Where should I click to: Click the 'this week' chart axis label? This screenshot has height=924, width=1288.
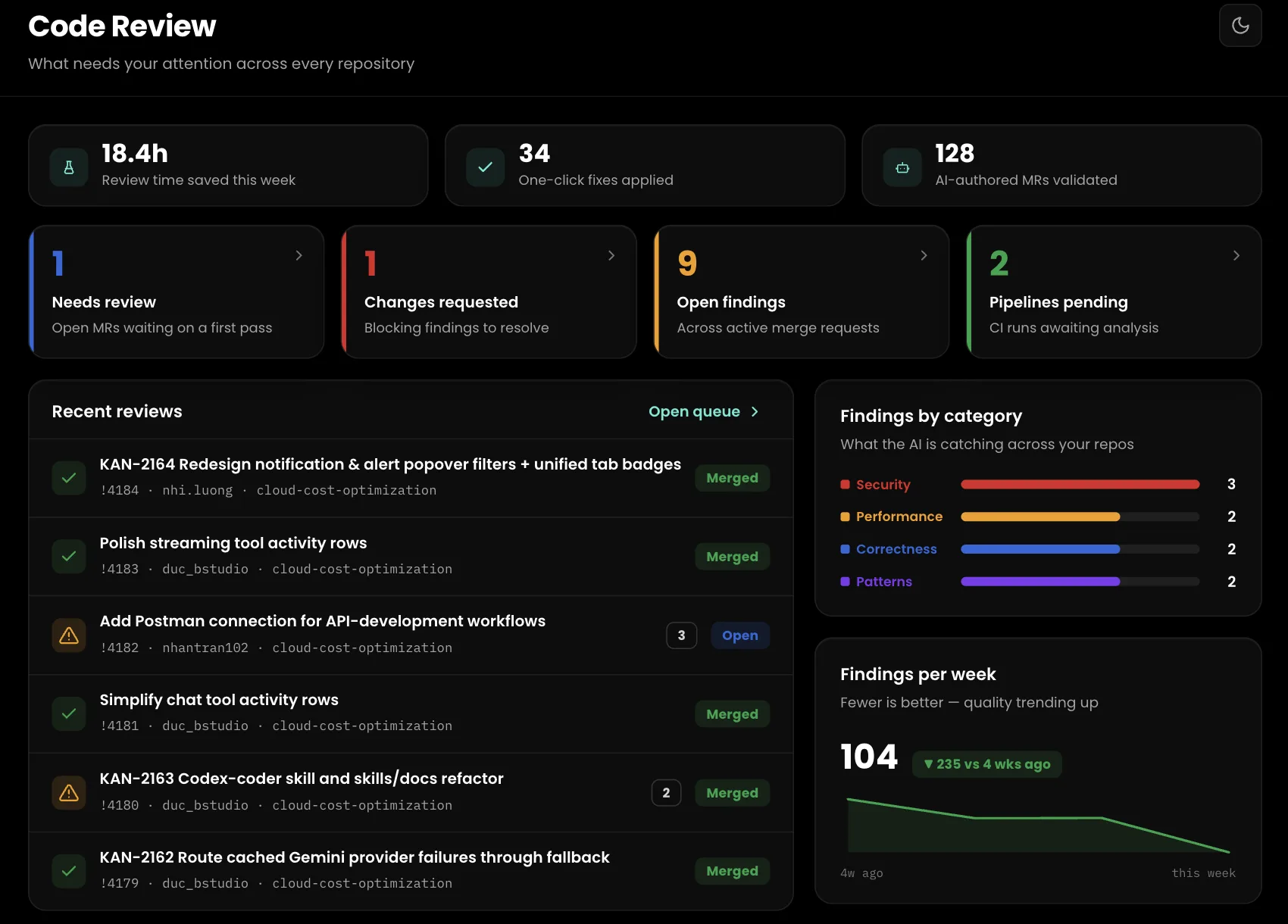point(1203,873)
